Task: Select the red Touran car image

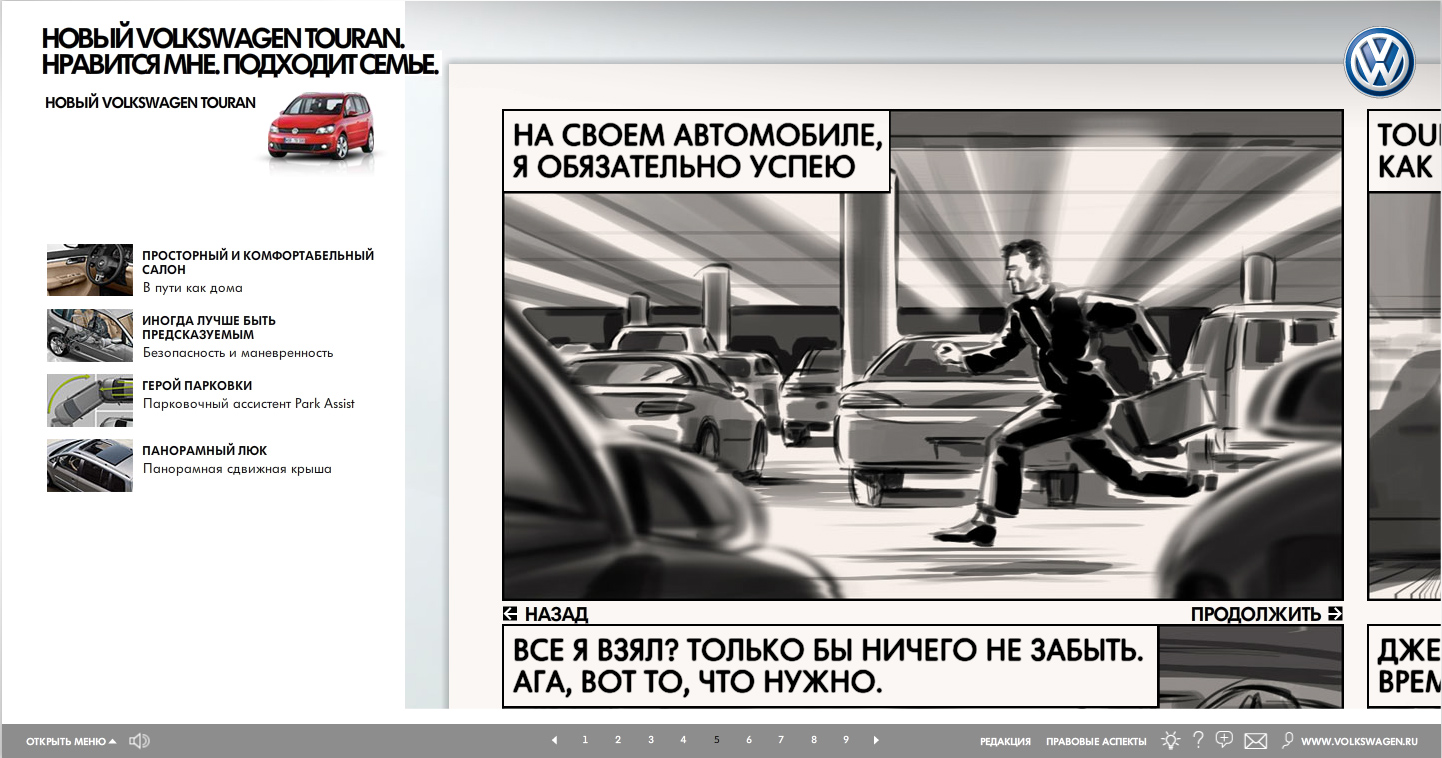Action: [x=320, y=126]
